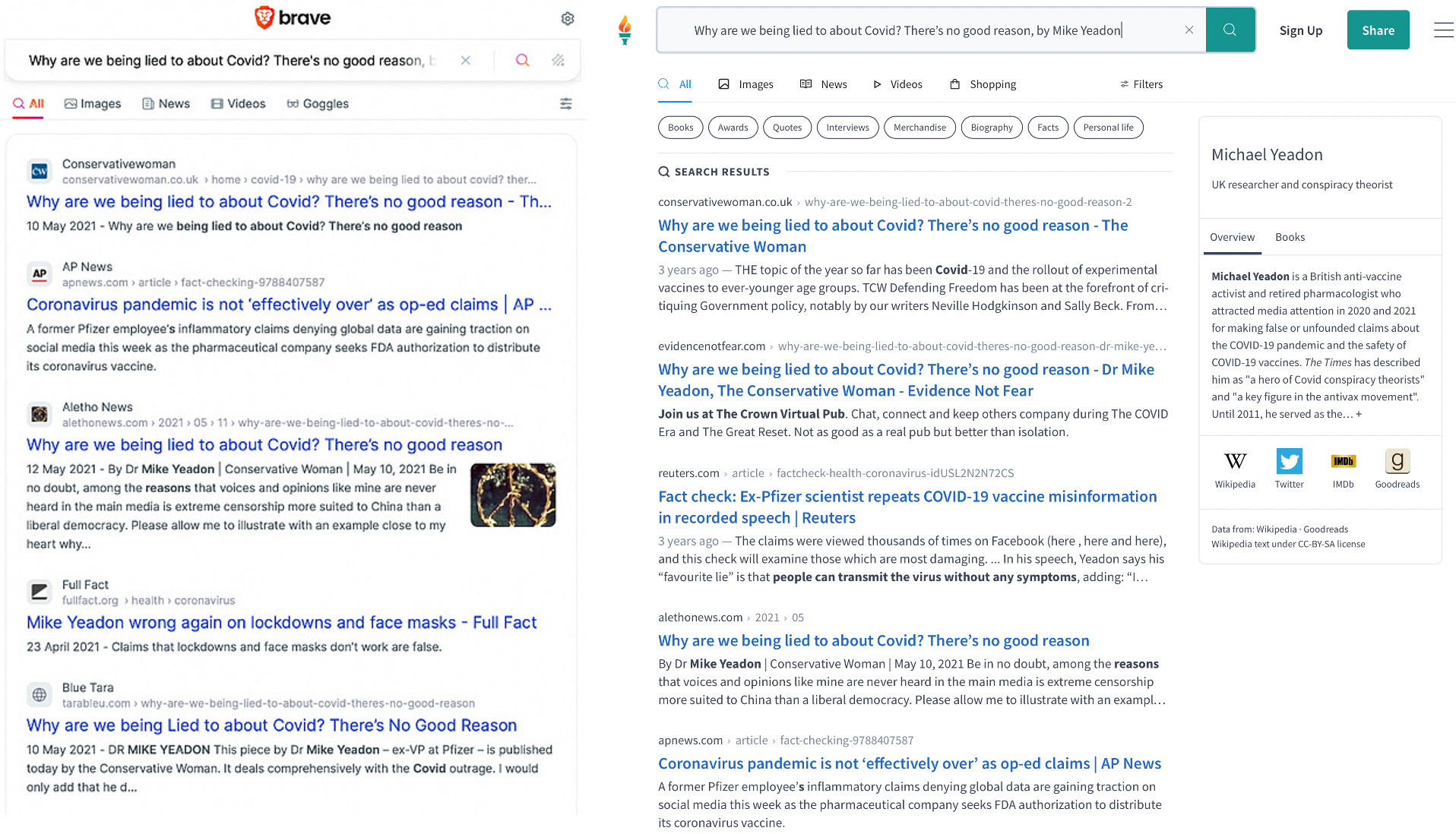The image size is (1456, 834).
Task: Open Conservative Woman result on right side
Action: 893,236
